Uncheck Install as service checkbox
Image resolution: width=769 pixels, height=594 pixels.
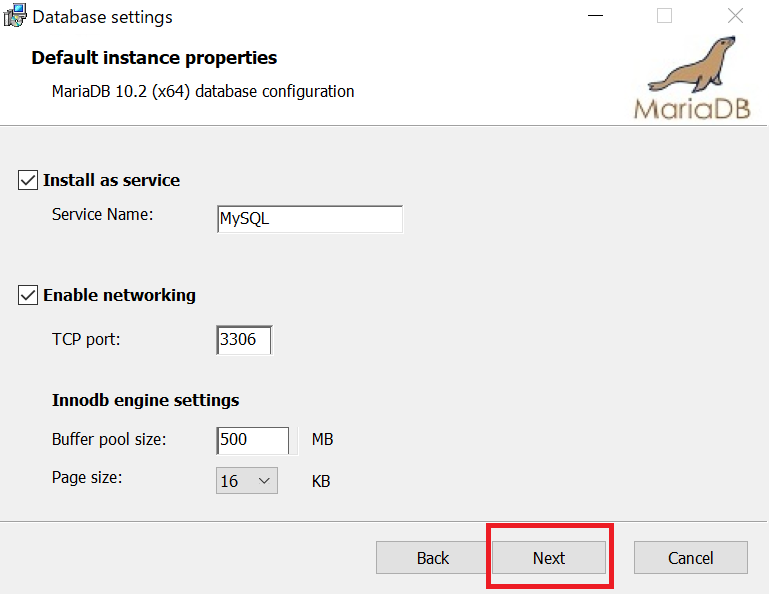(28, 180)
